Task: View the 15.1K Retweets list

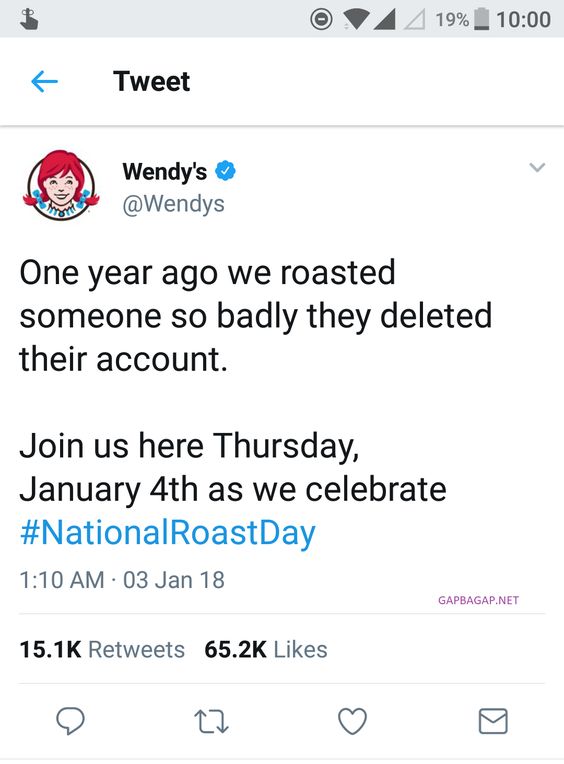Action: (102, 649)
